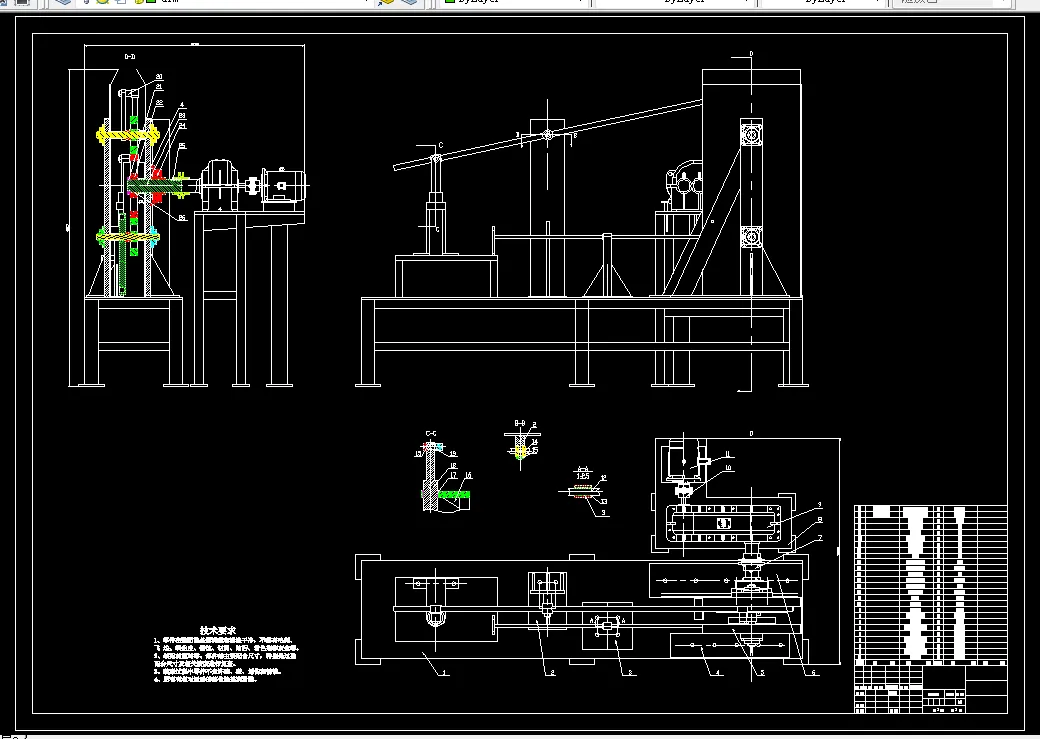Pick callout 18 in the C-C detail
1040x739 pixels.
tap(453, 466)
